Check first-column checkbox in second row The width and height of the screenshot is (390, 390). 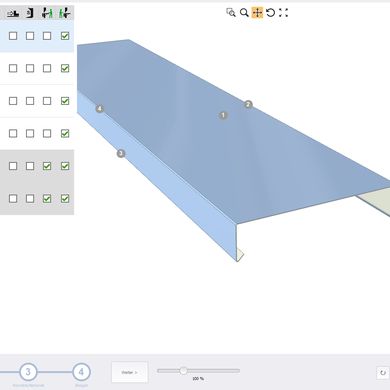click(13, 68)
